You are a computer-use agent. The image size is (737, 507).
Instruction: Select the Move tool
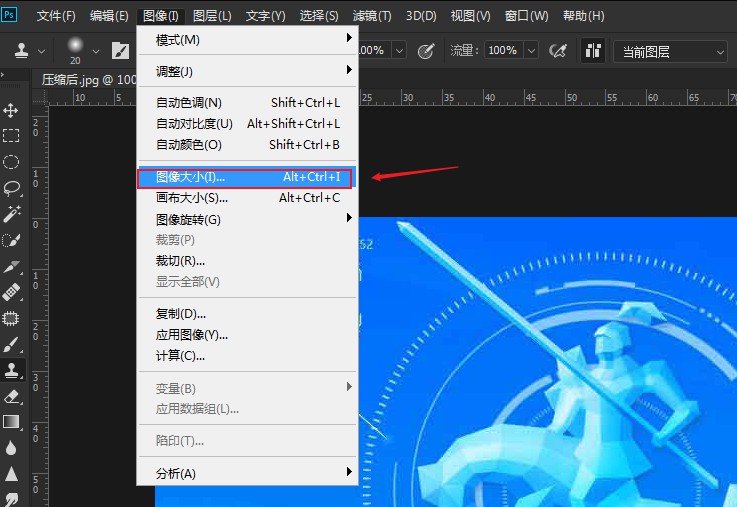[10, 111]
